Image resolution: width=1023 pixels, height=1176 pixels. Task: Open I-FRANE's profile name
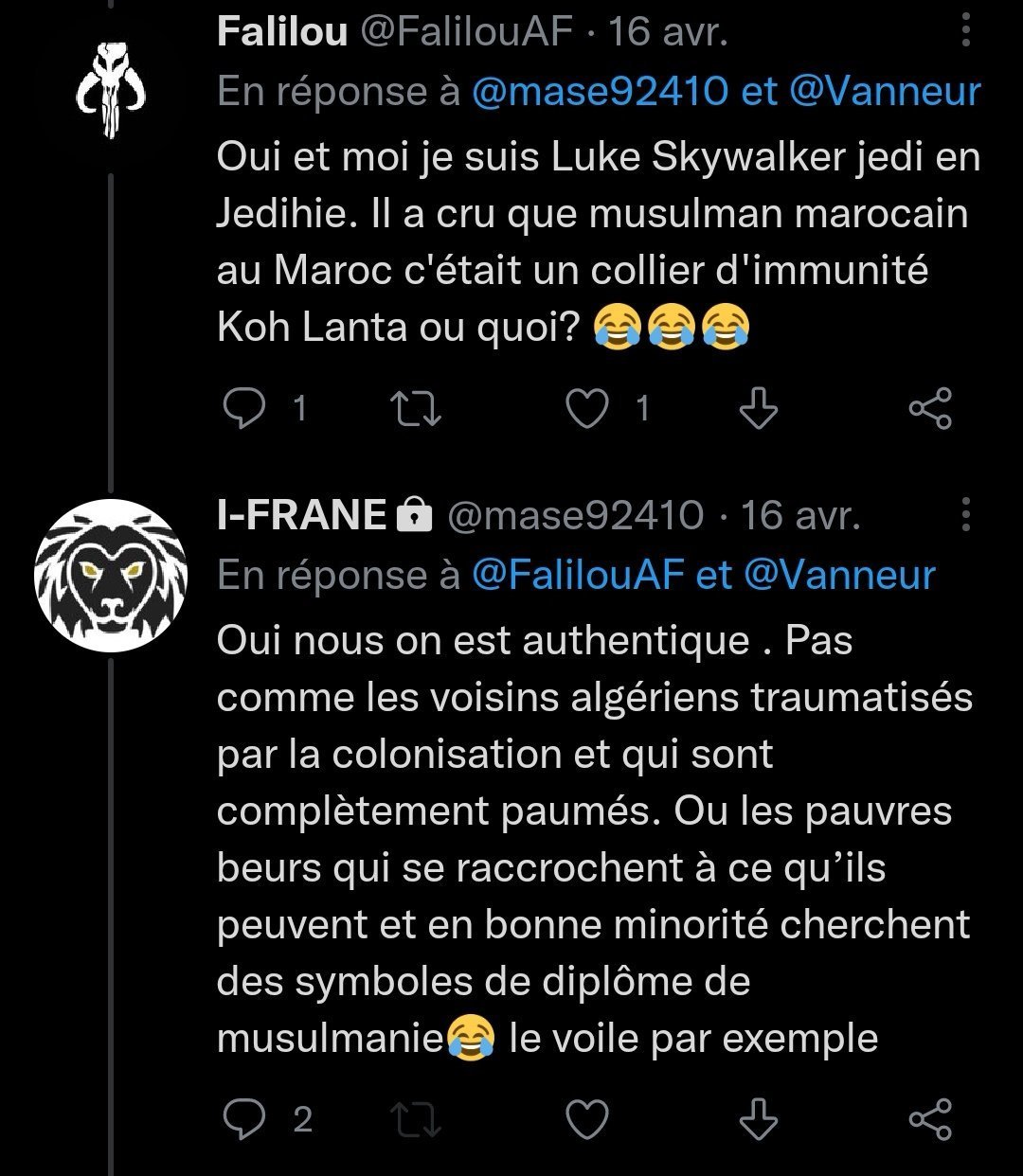[301, 516]
